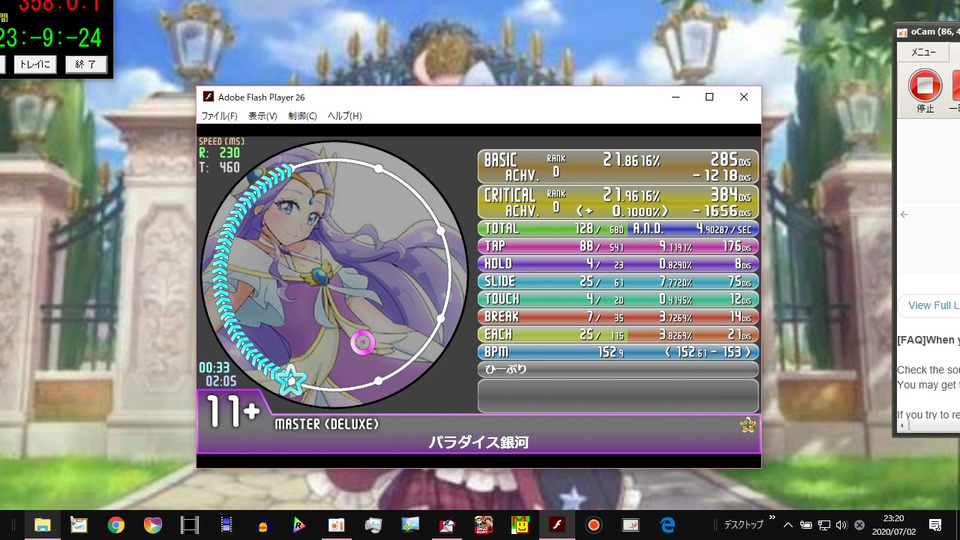
Task: Show hidden system tray icons
Action: tap(788, 525)
